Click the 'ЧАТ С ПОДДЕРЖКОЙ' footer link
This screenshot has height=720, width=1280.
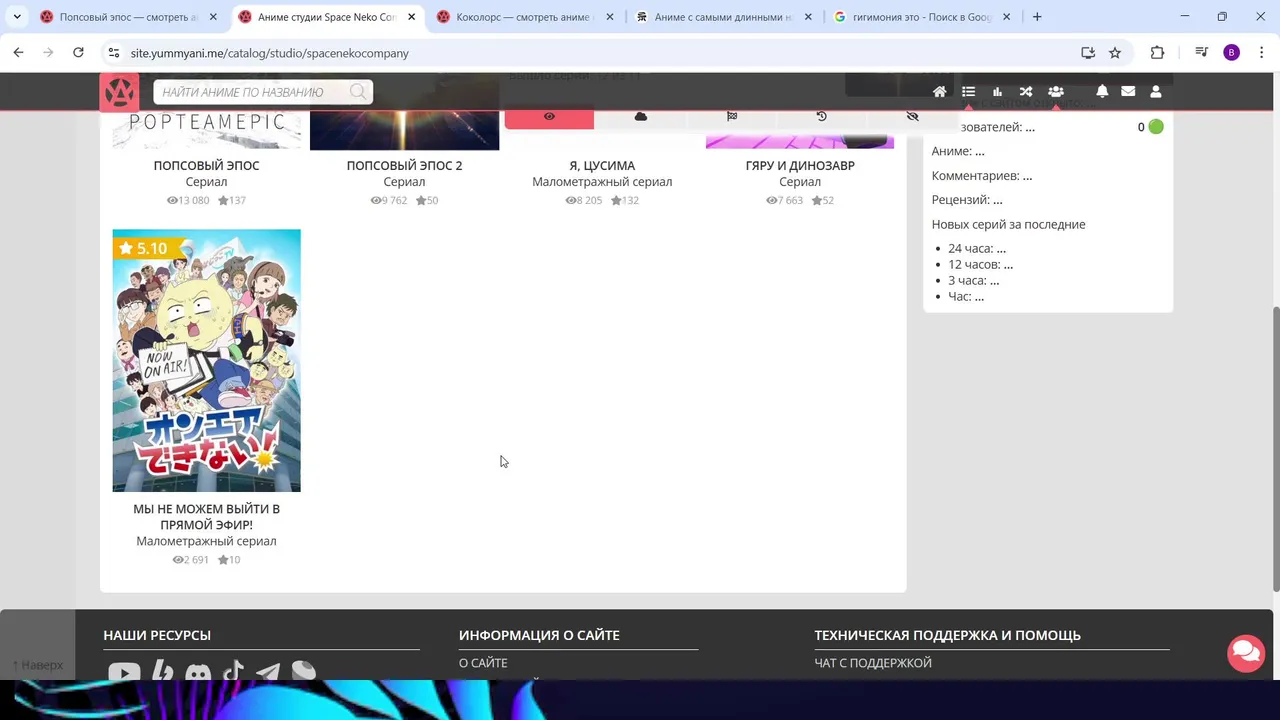click(x=873, y=663)
